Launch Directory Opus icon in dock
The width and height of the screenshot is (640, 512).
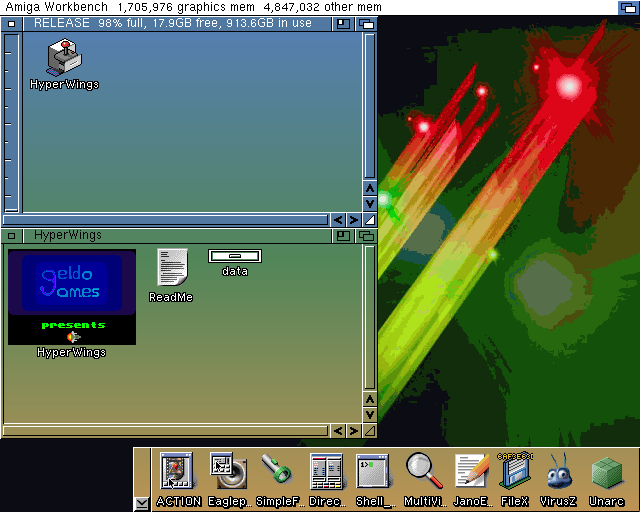tap(327, 479)
